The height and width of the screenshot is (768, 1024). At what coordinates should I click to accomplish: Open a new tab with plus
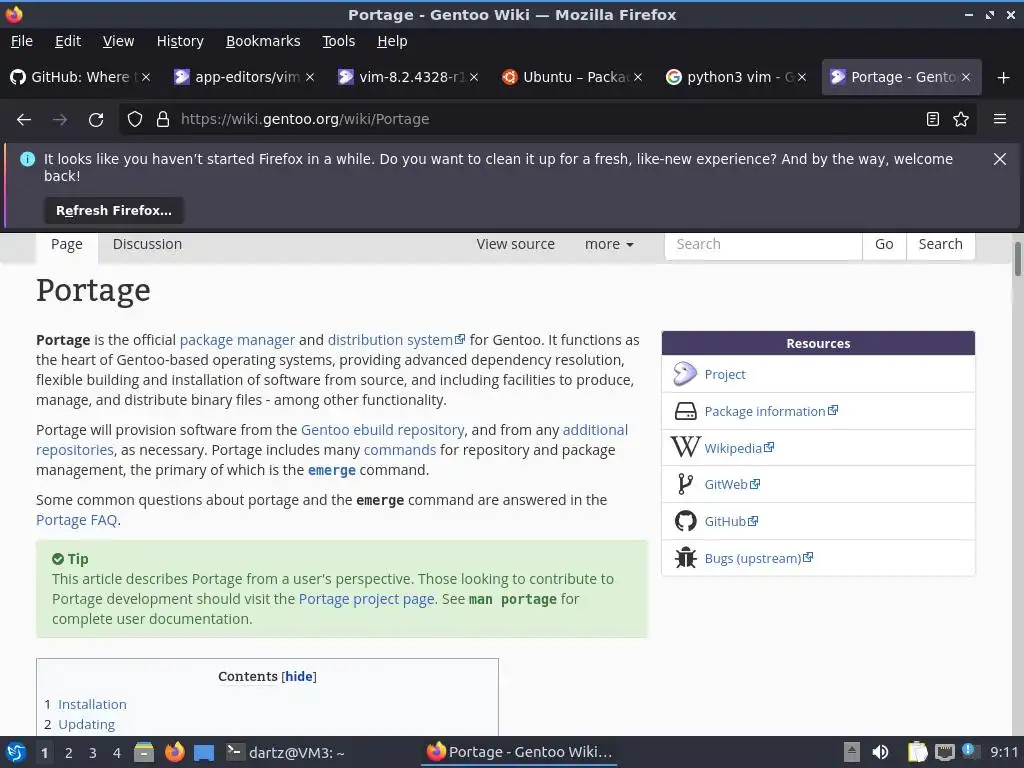click(1004, 78)
